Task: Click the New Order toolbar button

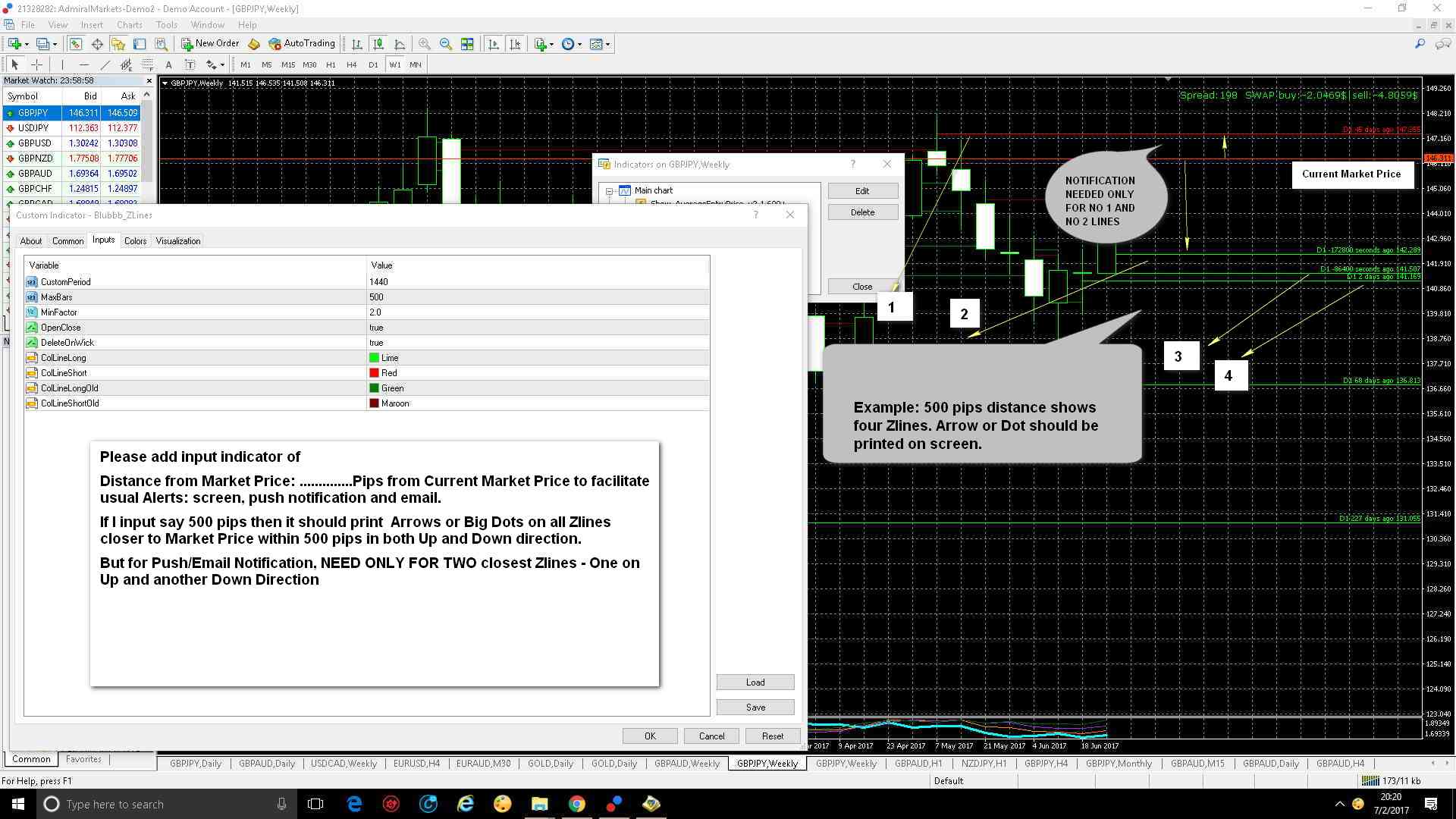Action: coord(210,44)
